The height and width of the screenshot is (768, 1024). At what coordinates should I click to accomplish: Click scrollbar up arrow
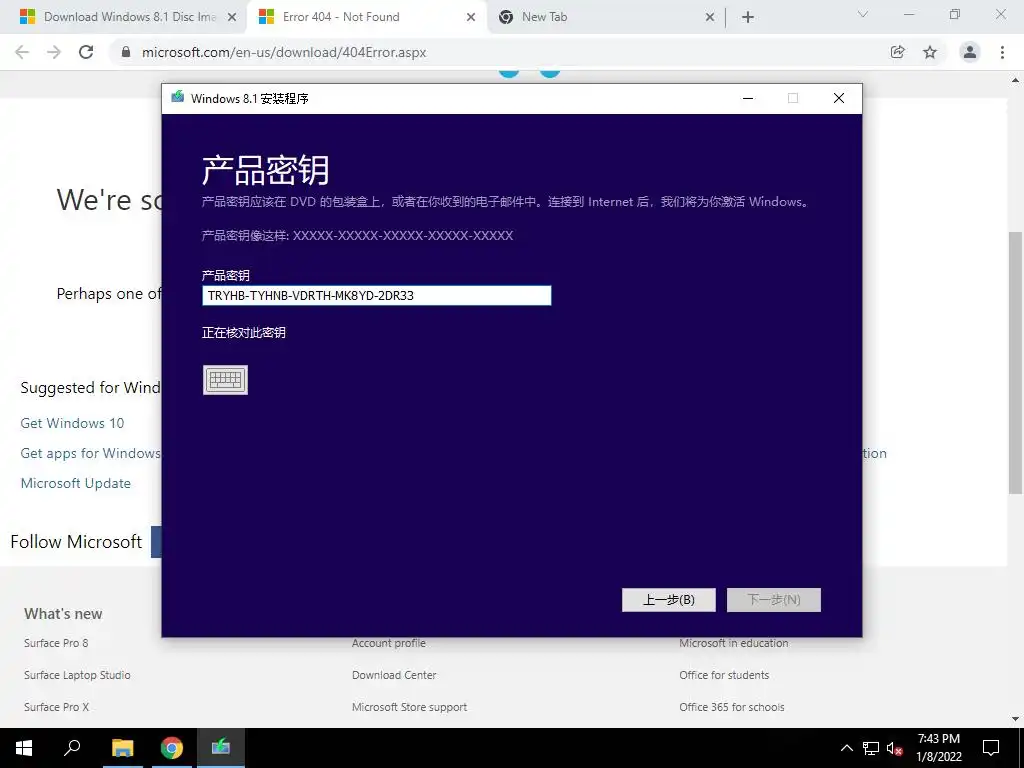(x=1016, y=80)
